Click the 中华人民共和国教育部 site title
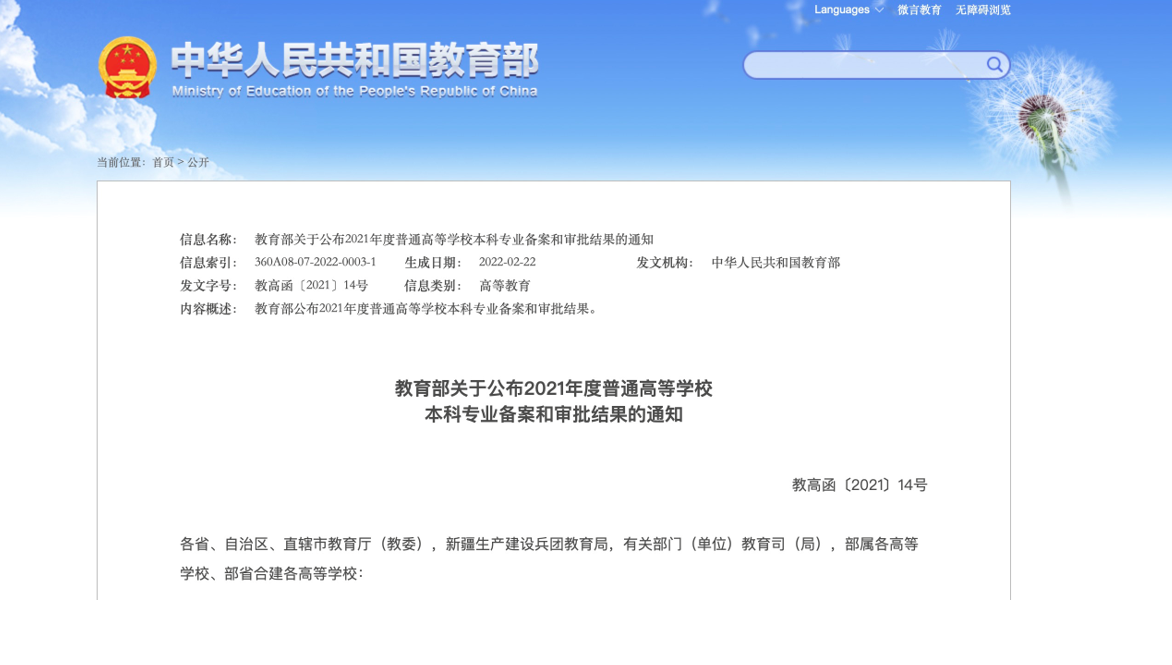Screen dimensions: 1172x665 (x=354, y=60)
